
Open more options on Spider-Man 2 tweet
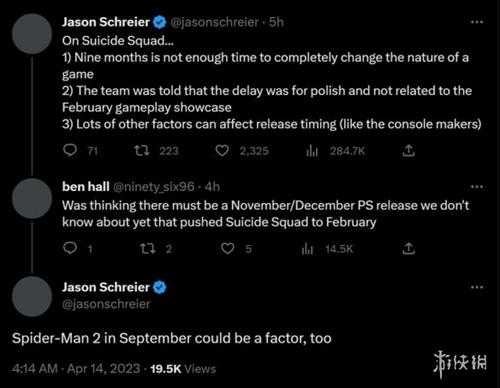(x=477, y=287)
